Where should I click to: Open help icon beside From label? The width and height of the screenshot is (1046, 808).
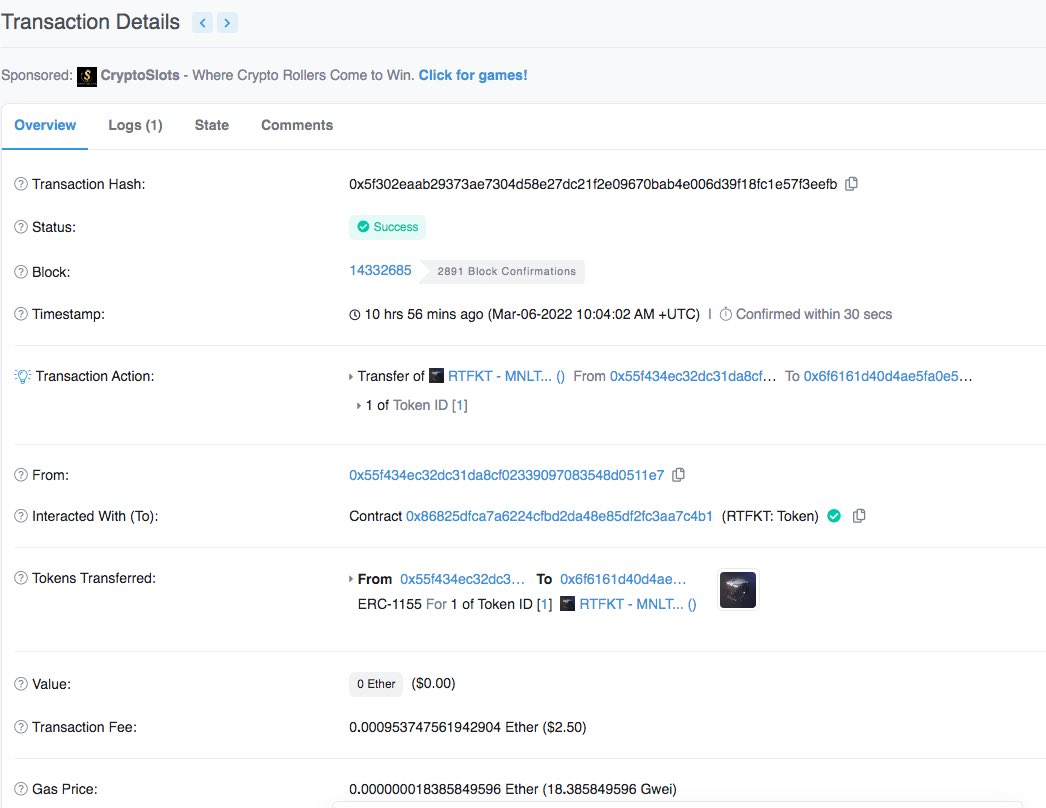(x=21, y=475)
